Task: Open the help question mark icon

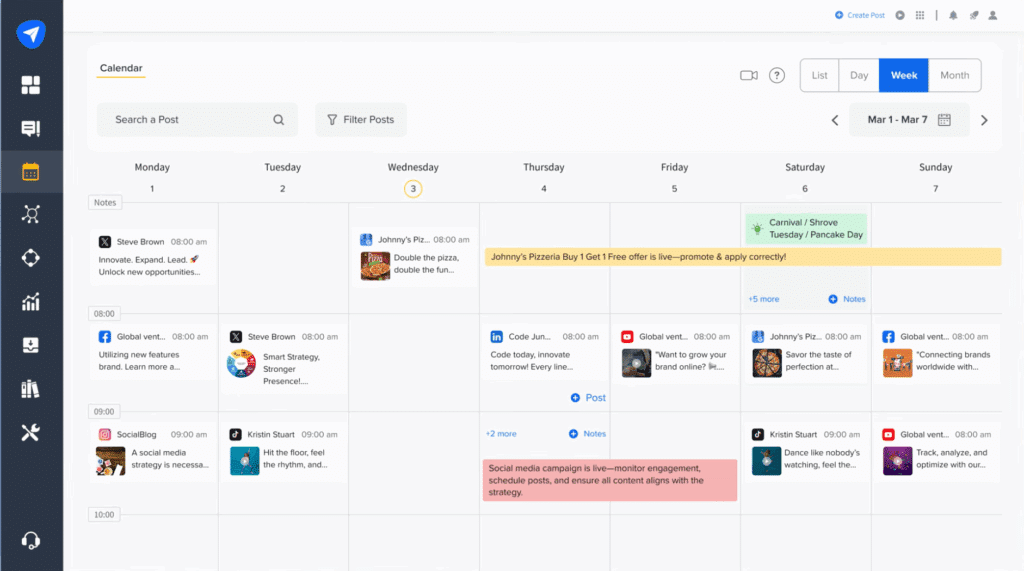Action: (777, 76)
